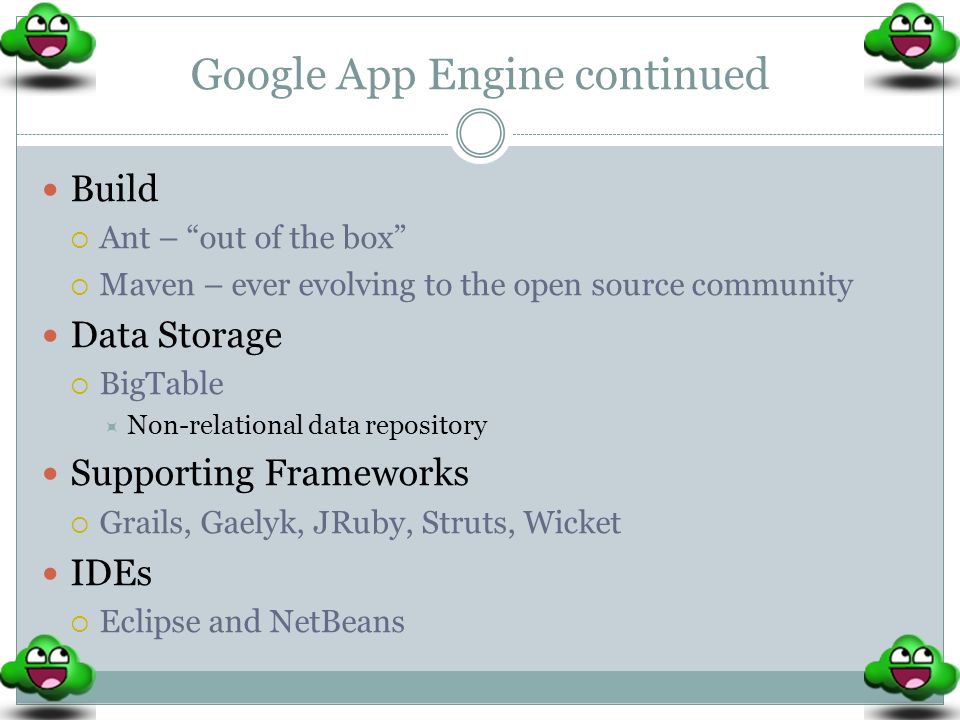Click the small star bullet before Non-relational

pyautogui.click(x=111, y=427)
